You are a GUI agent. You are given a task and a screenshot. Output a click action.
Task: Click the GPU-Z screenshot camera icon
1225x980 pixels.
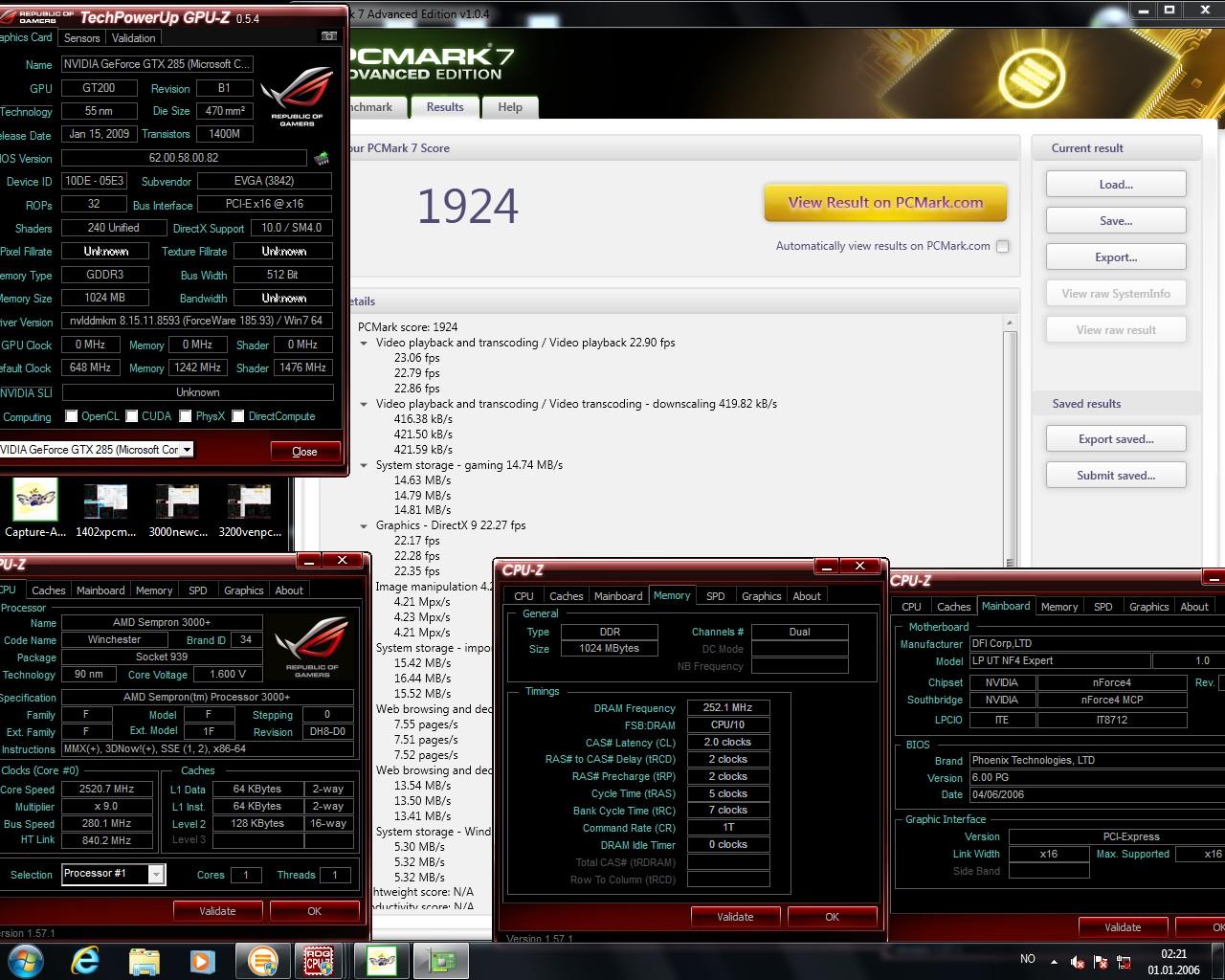[328, 36]
